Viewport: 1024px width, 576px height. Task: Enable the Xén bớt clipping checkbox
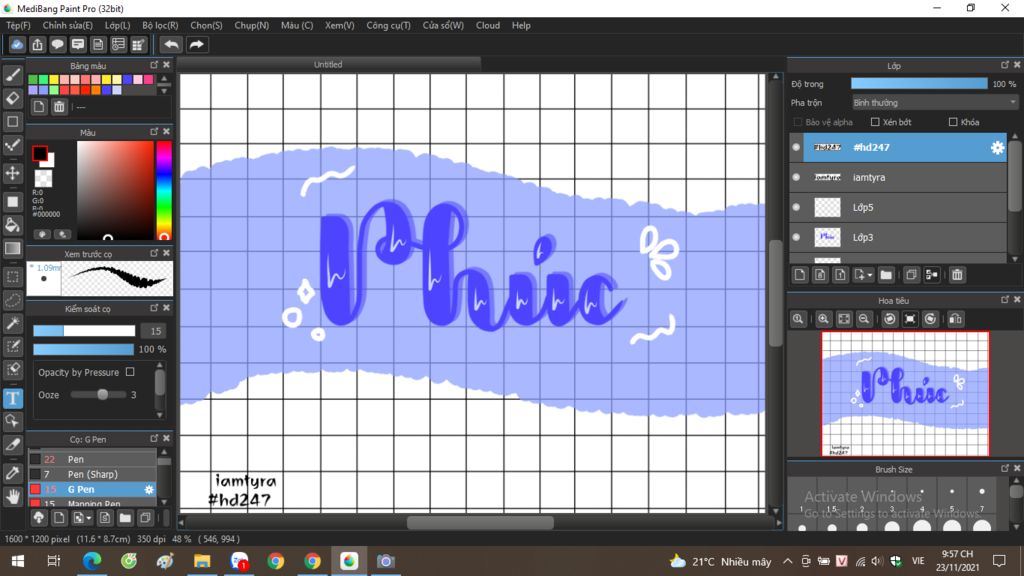pos(875,122)
